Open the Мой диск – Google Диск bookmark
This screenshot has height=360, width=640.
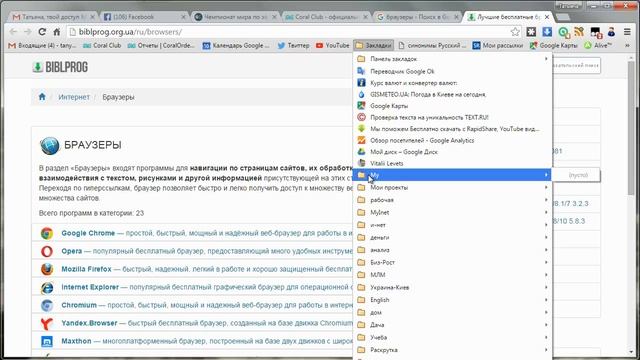(x=452, y=151)
